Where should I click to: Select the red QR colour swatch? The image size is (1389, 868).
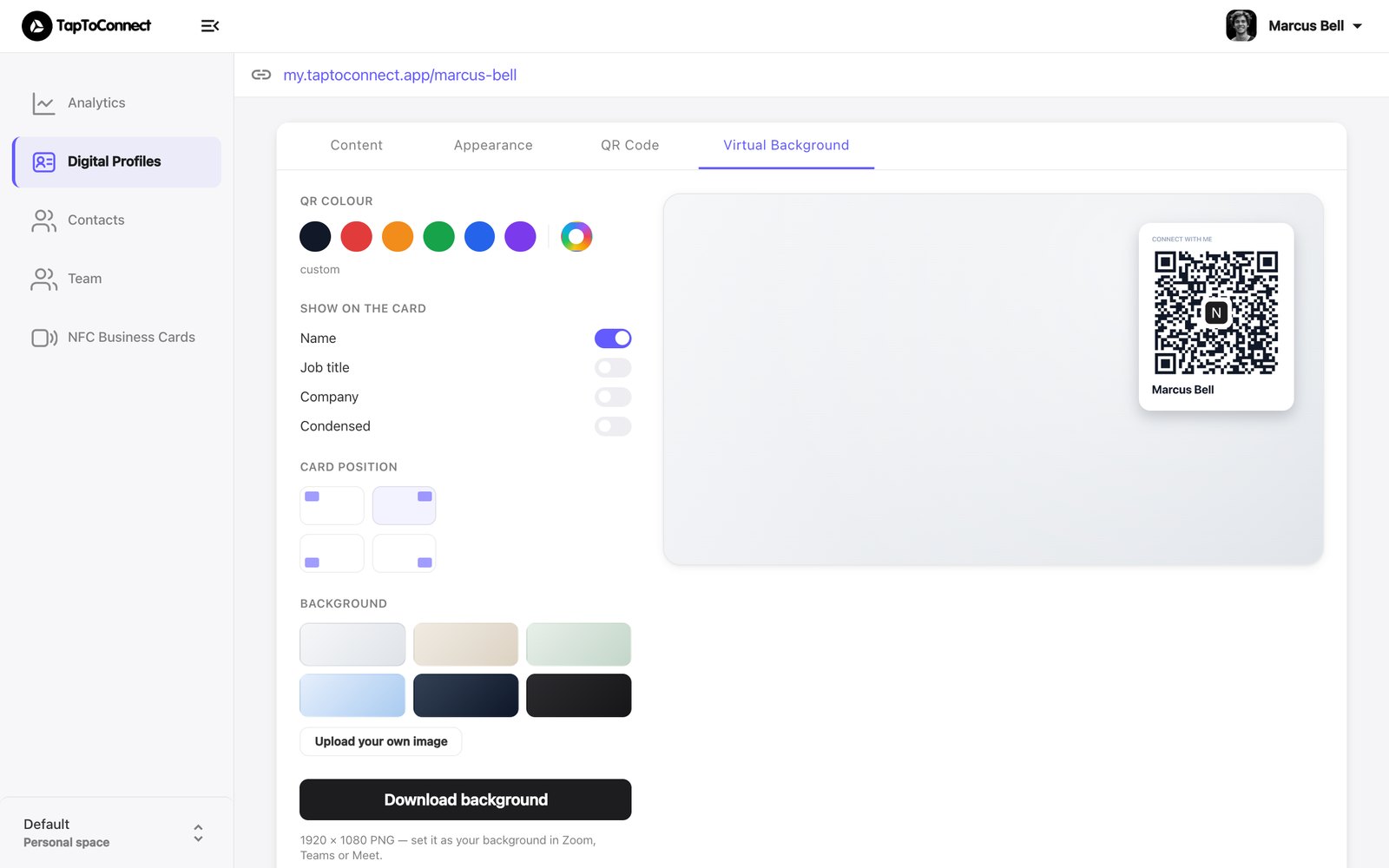tap(356, 236)
